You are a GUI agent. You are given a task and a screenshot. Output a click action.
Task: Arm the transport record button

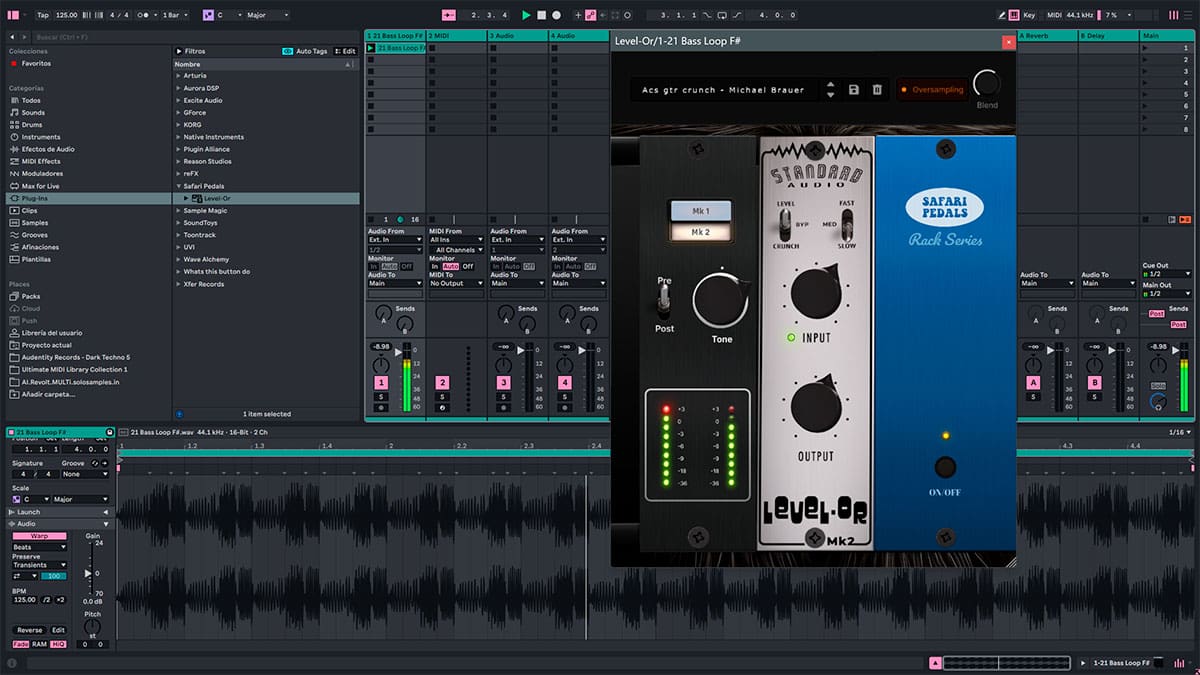[x=556, y=15]
